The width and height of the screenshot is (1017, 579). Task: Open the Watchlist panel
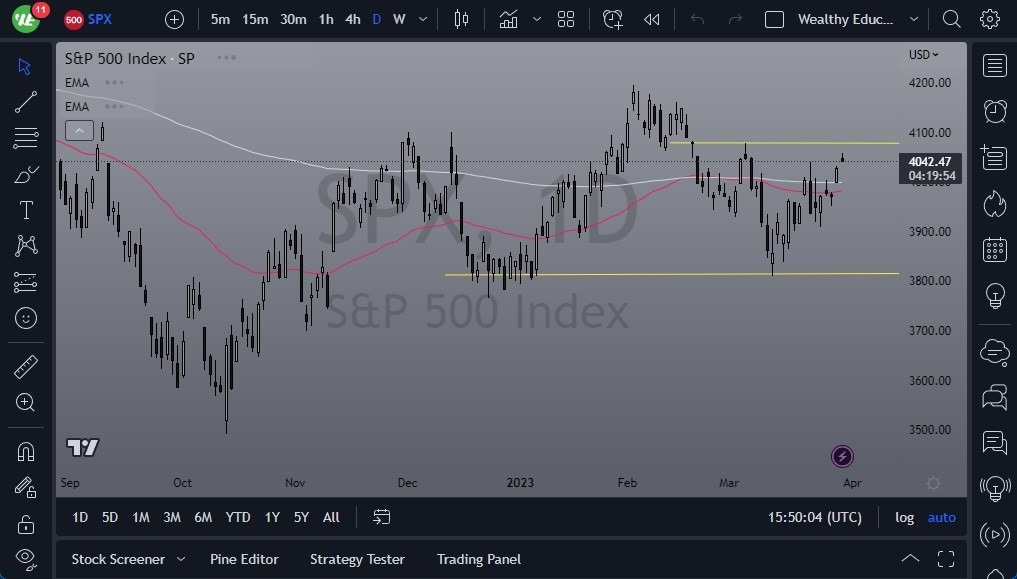coord(994,65)
